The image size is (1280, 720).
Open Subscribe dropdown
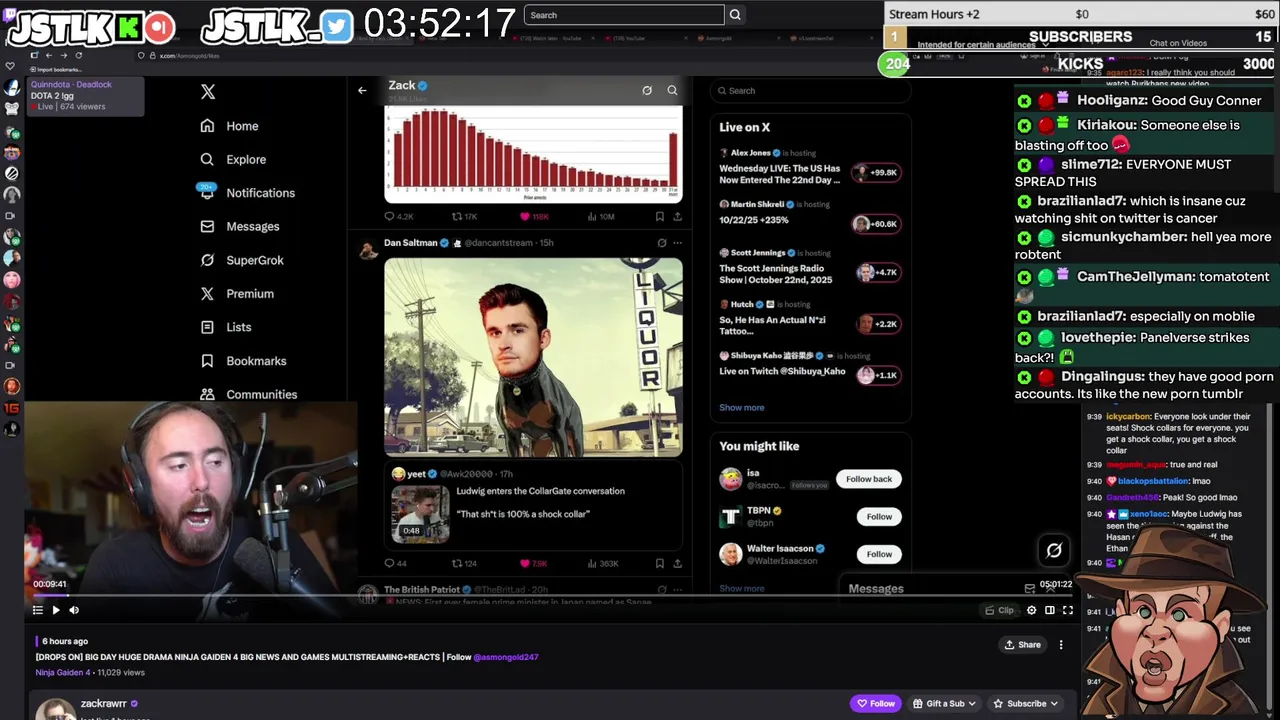tap(1026, 703)
